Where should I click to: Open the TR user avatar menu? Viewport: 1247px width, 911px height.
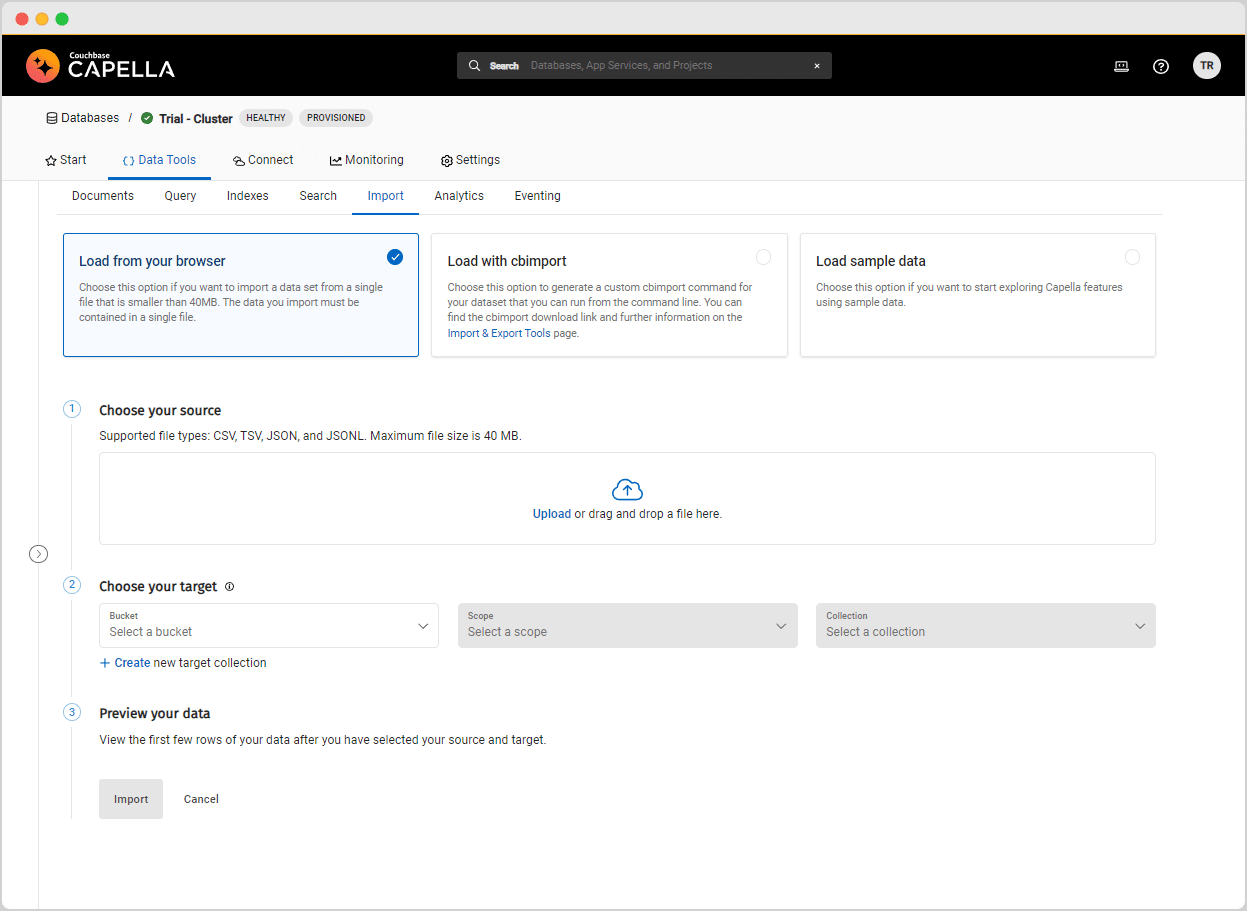1207,65
